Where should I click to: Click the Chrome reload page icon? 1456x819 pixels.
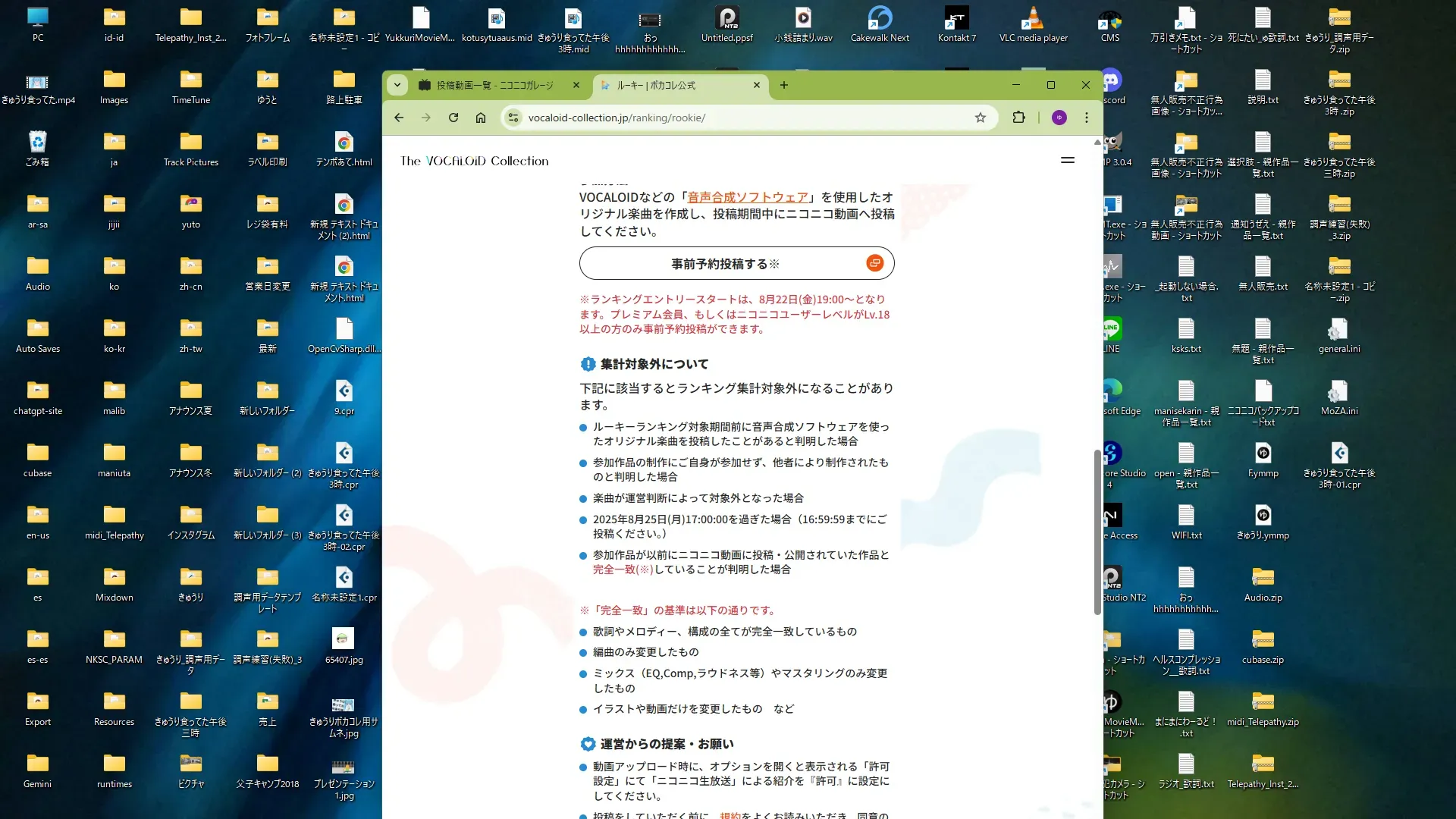[453, 118]
